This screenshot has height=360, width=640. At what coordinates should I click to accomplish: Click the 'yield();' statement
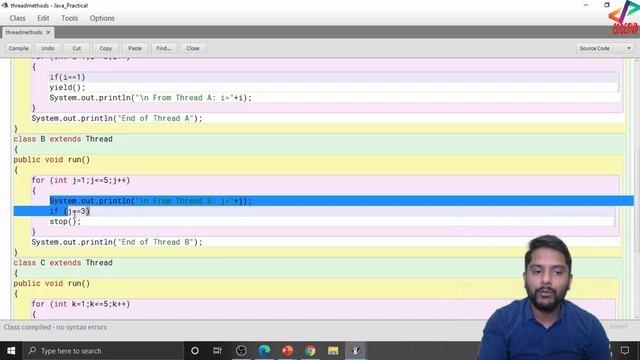pyautogui.click(x=67, y=87)
